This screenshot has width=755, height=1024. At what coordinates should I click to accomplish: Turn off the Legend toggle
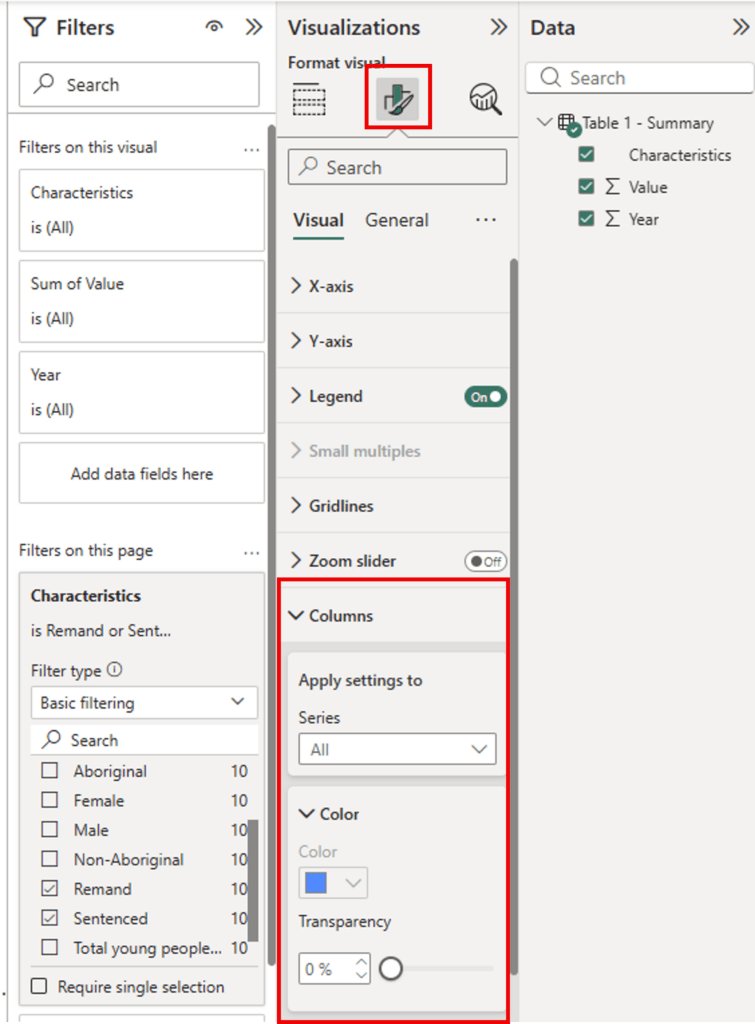(x=485, y=397)
